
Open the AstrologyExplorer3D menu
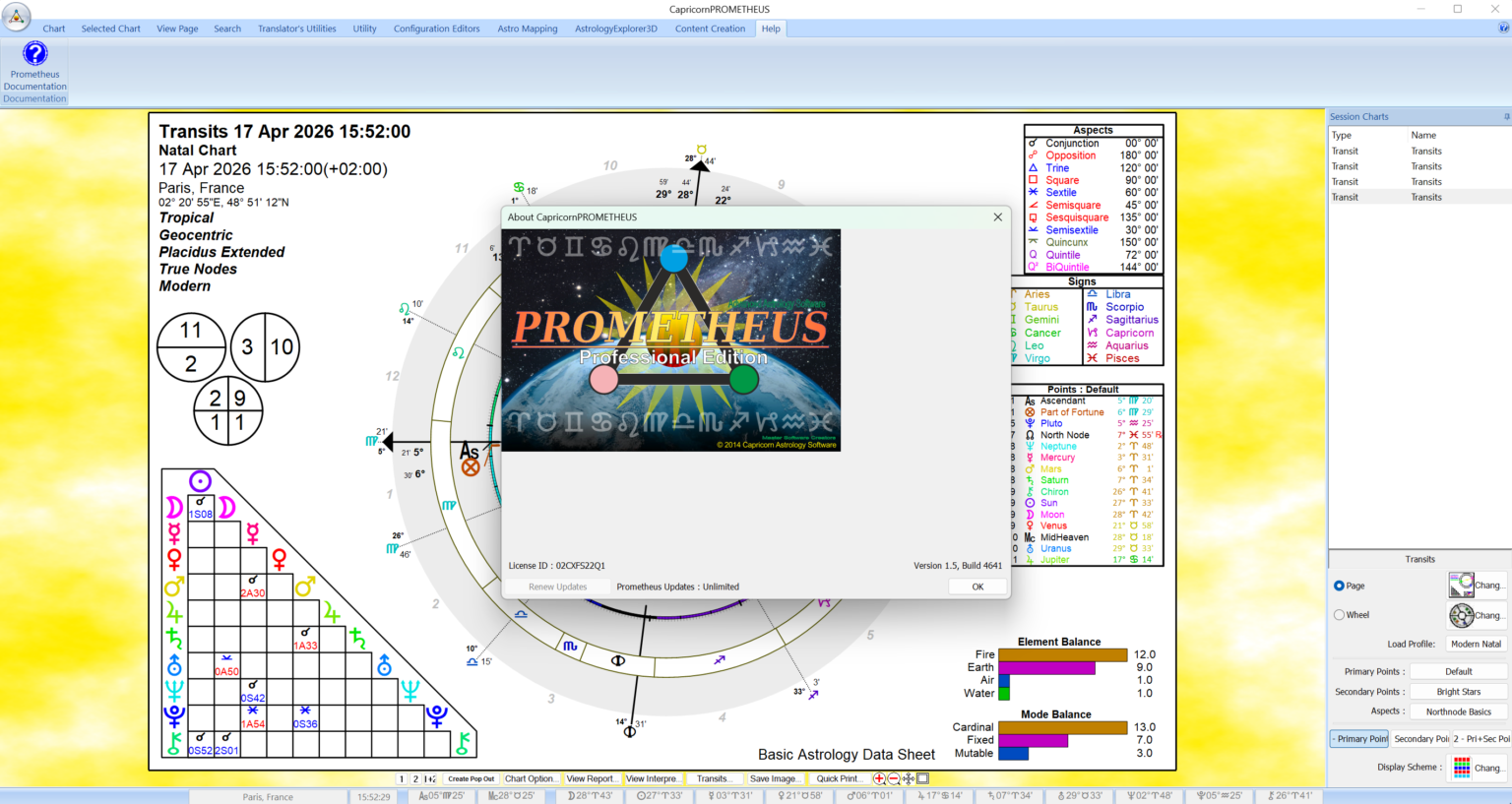click(616, 29)
